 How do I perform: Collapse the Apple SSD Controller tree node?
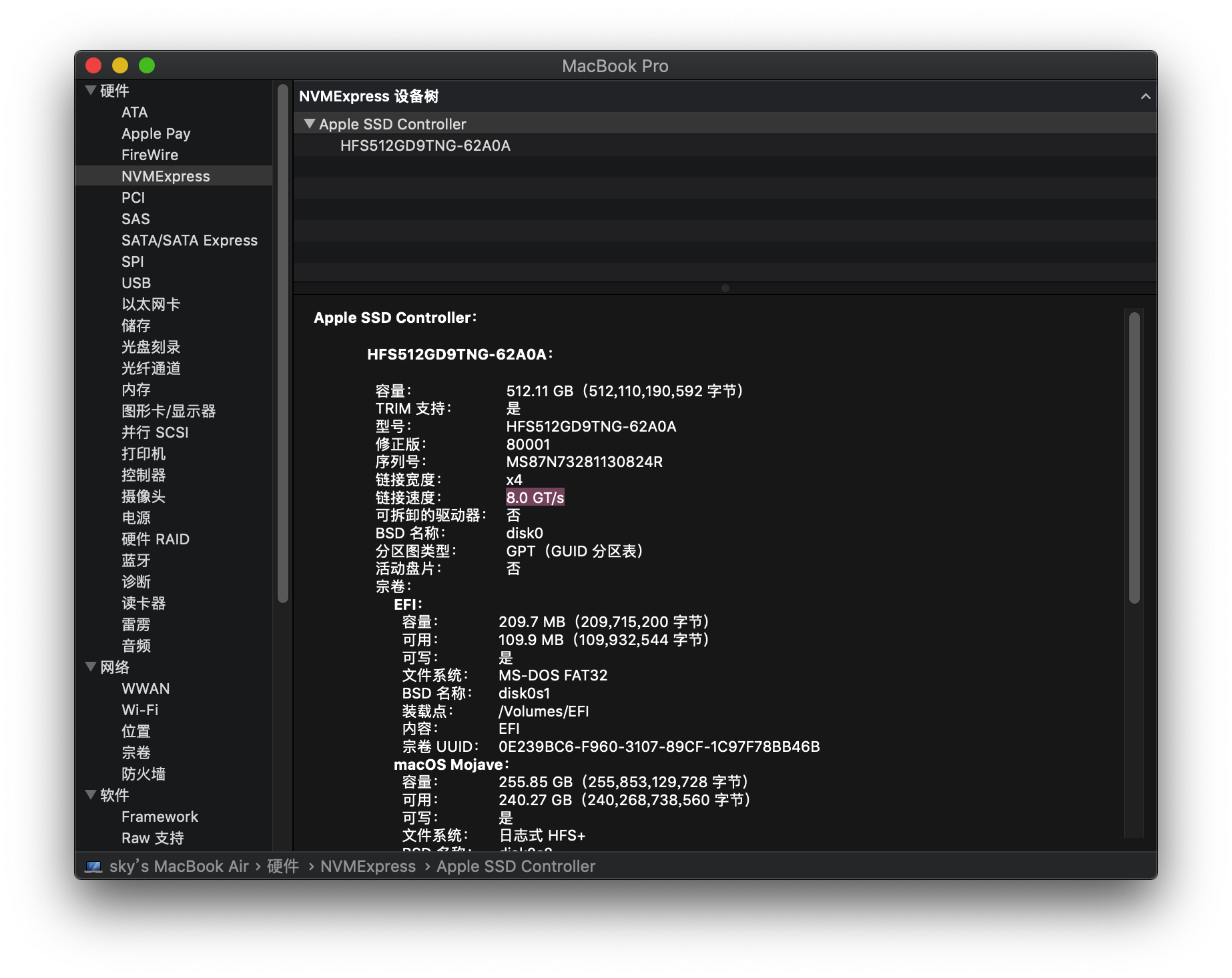click(309, 123)
